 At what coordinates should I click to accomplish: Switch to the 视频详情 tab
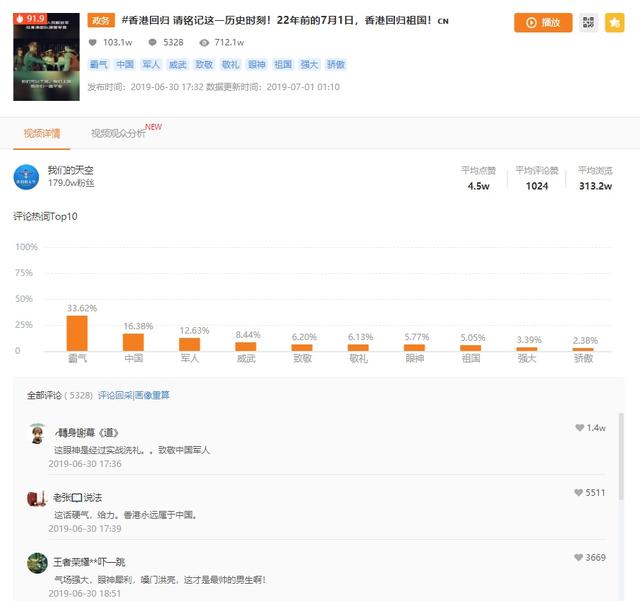pos(42,134)
